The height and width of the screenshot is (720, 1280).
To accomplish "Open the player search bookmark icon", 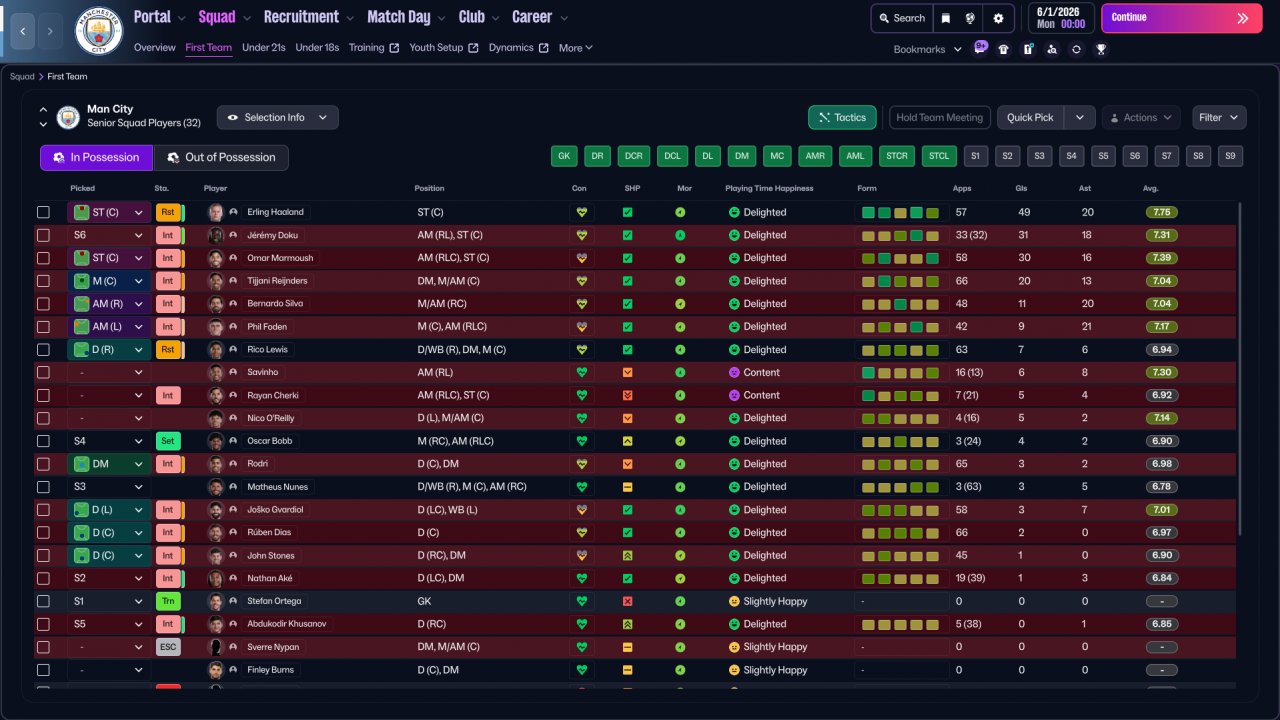I will pos(1052,49).
